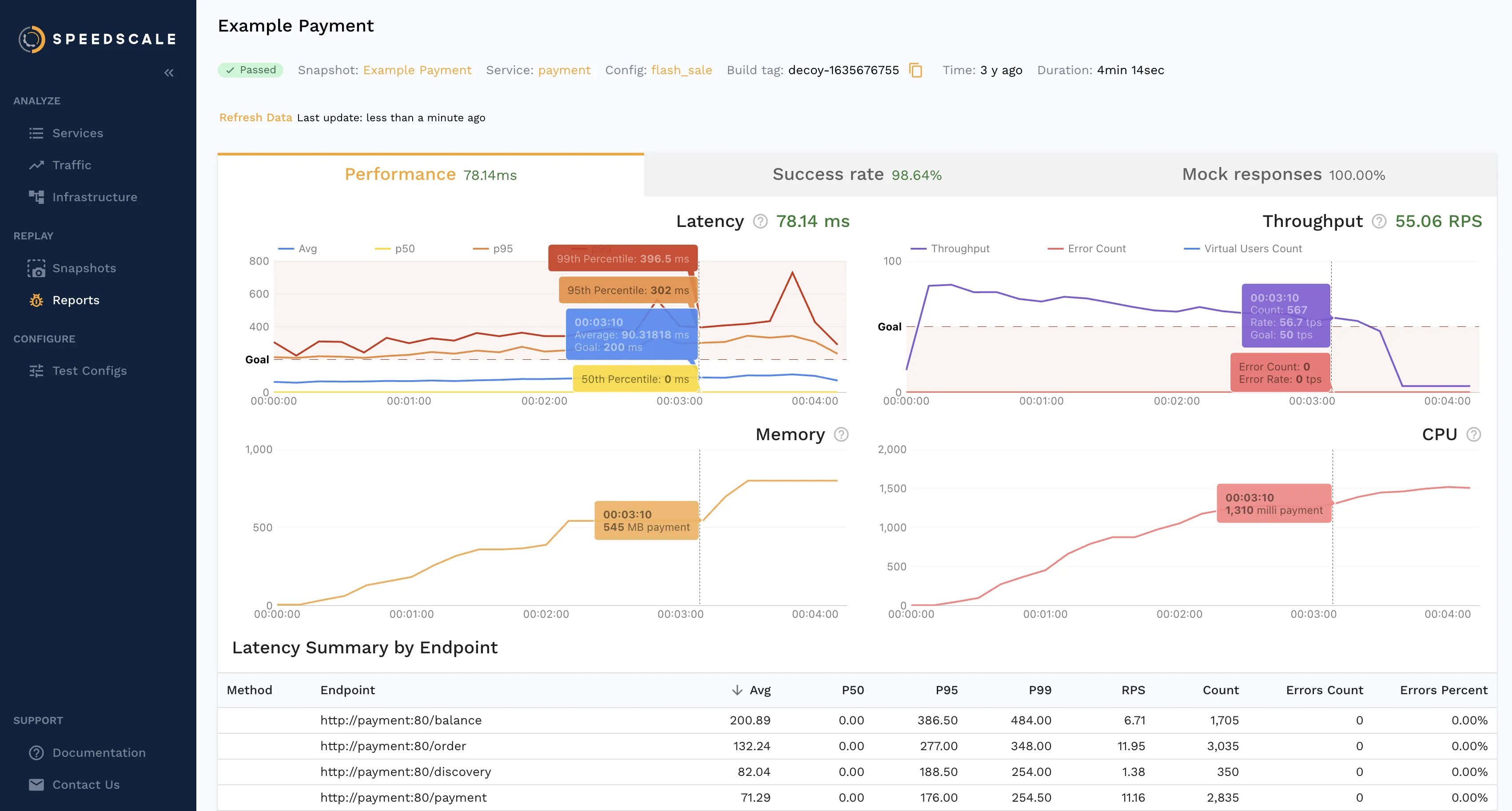Open Test Configs via its sliders icon
This screenshot has width=1512, height=811.
(x=36, y=370)
